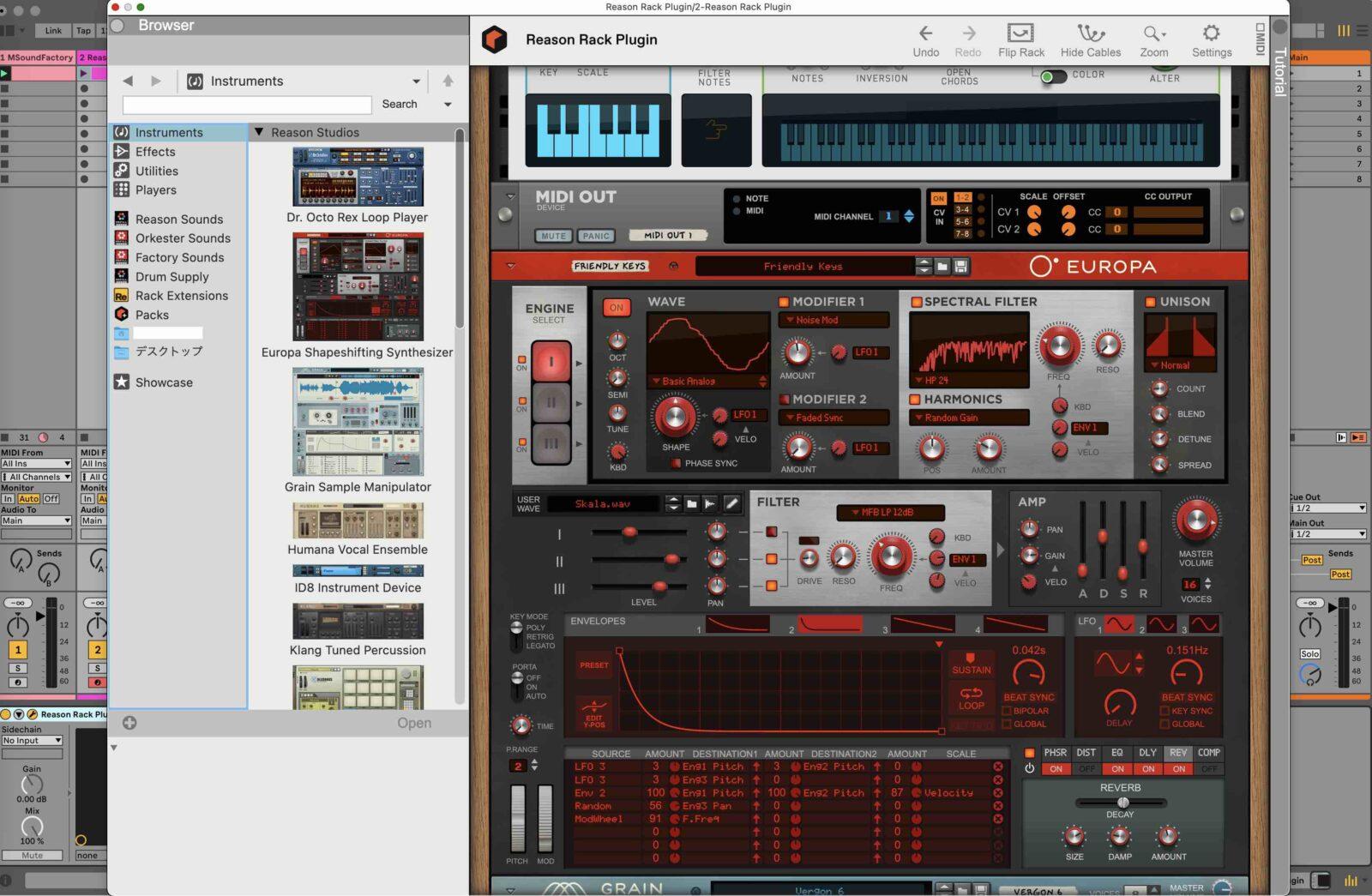Open the Search options dropdown arrow
Image resolution: width=1372 pixels, height=896 pixels.
448,105
